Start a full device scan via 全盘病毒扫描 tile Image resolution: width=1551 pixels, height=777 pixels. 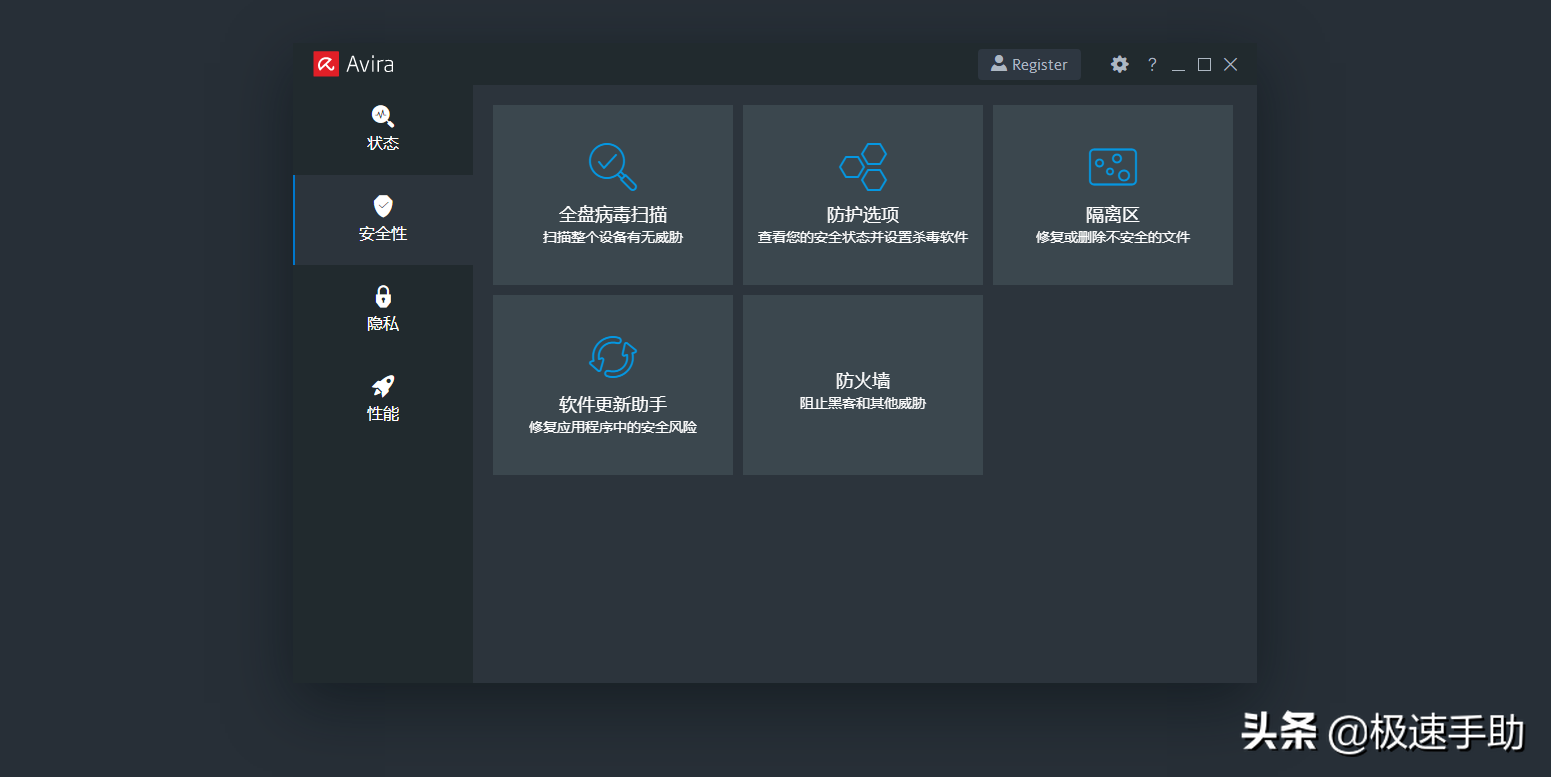(x=612, y=194)
